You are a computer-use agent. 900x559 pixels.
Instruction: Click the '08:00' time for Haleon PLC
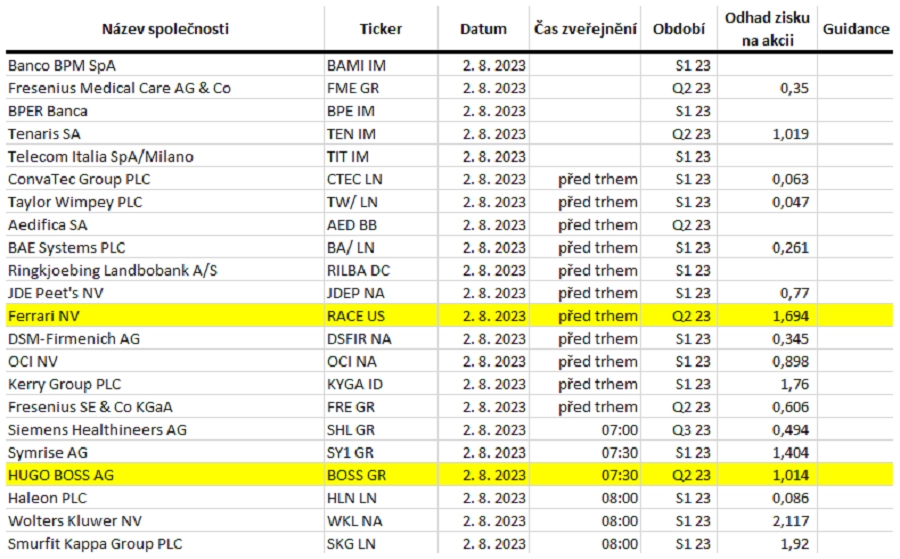coord(619,498)
